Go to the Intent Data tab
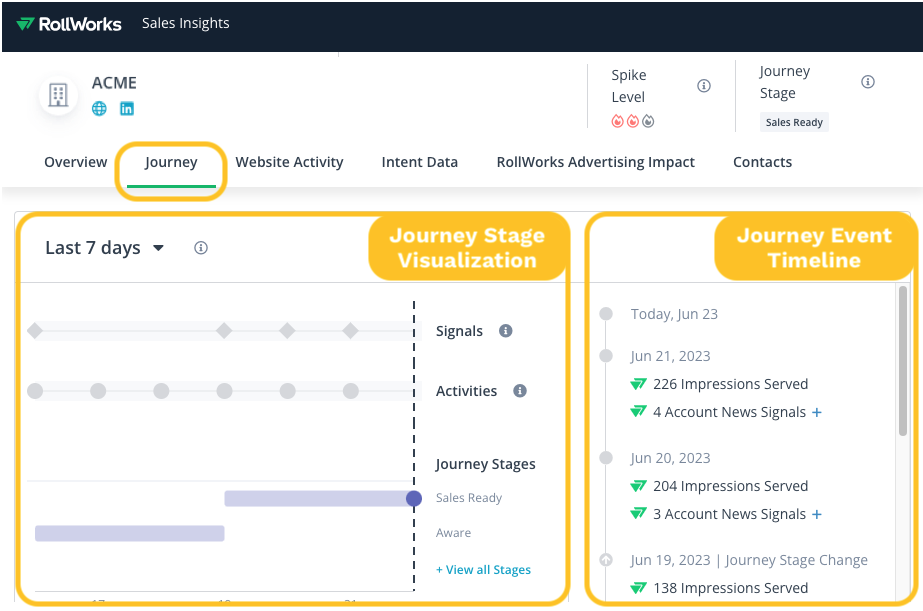Image resolution: width=923 pixels, height=611 pixels. click(419, 162)
